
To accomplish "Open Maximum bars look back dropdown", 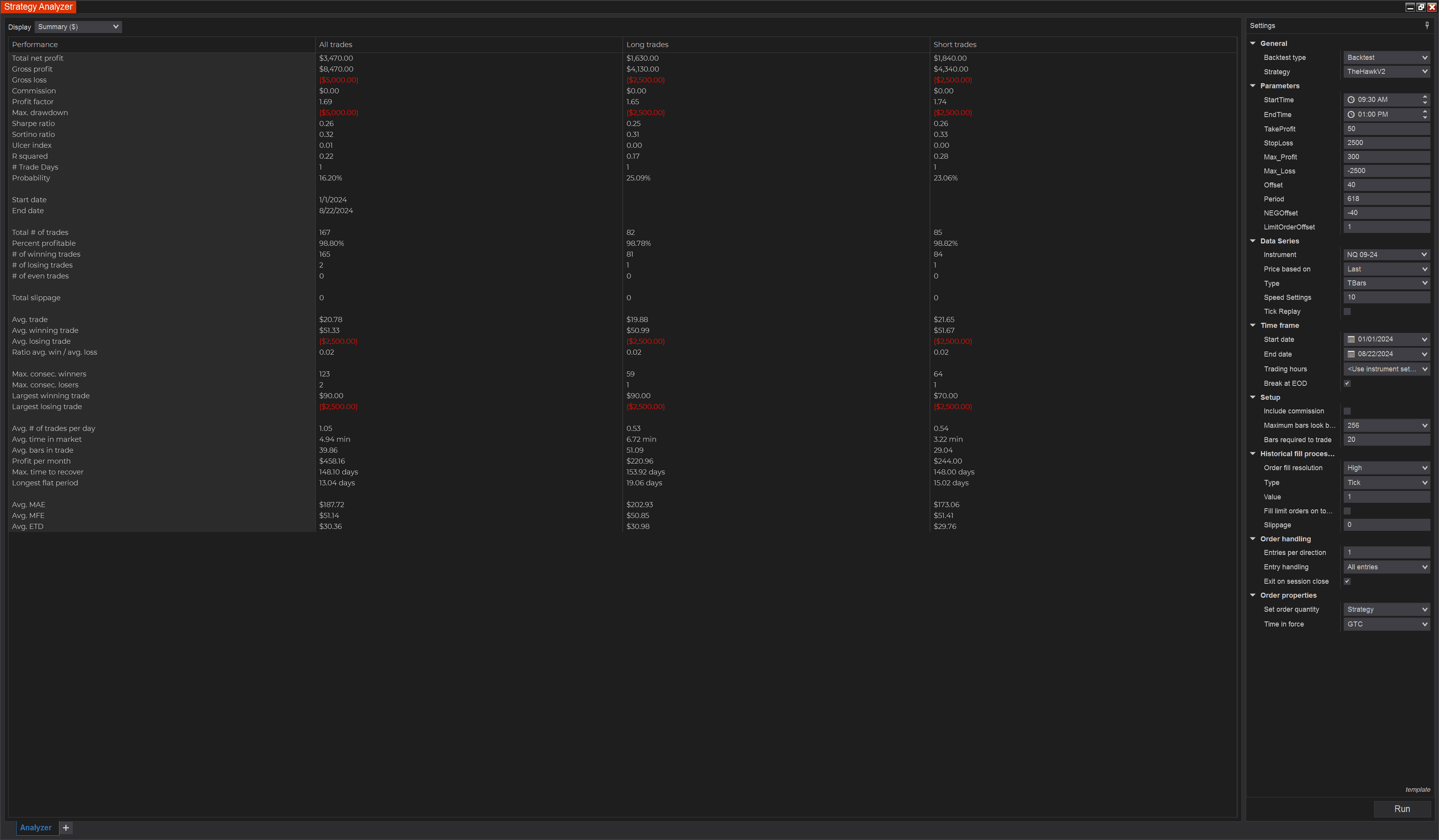I will click(x=1386, y=425).
